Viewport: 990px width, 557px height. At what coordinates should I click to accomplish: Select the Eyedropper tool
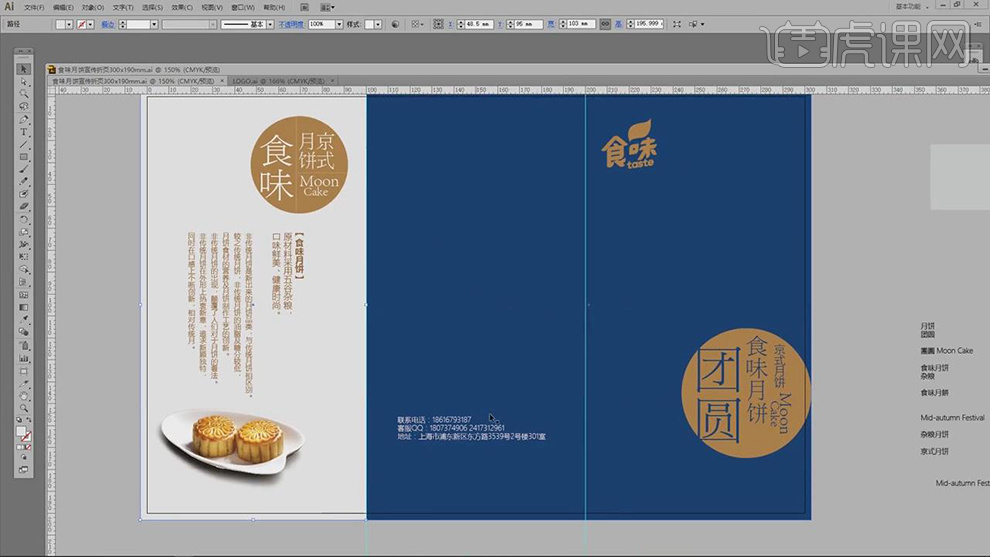(x=23, y=320)
